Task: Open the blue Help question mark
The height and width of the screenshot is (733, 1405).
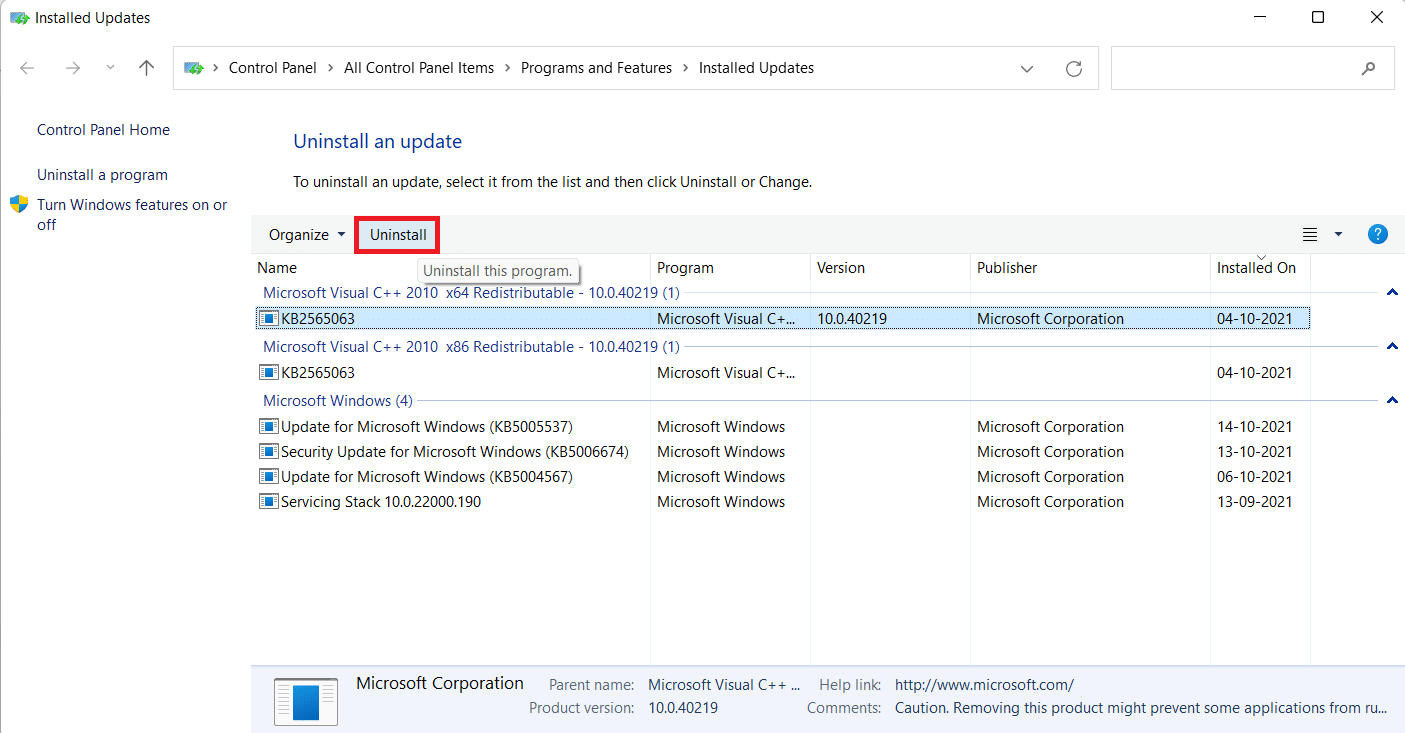Action: [1377, 235]
